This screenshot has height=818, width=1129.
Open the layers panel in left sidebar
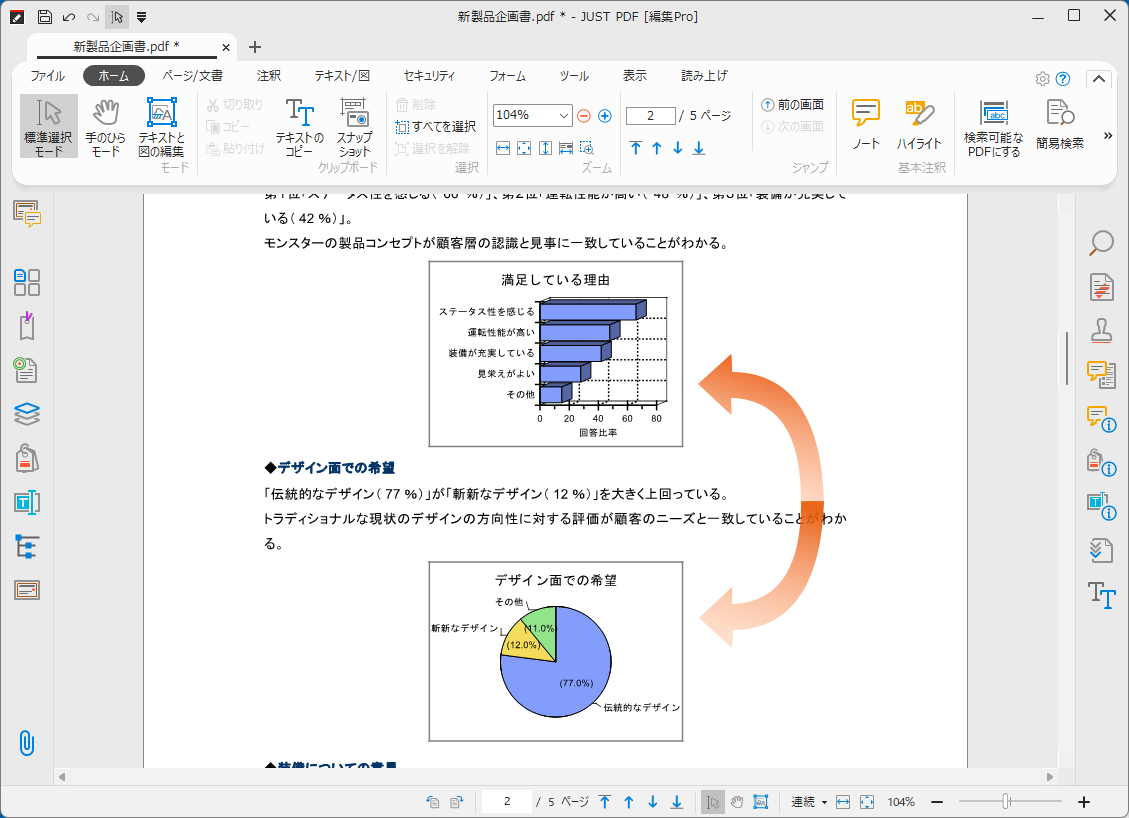(x=27, y=414)
